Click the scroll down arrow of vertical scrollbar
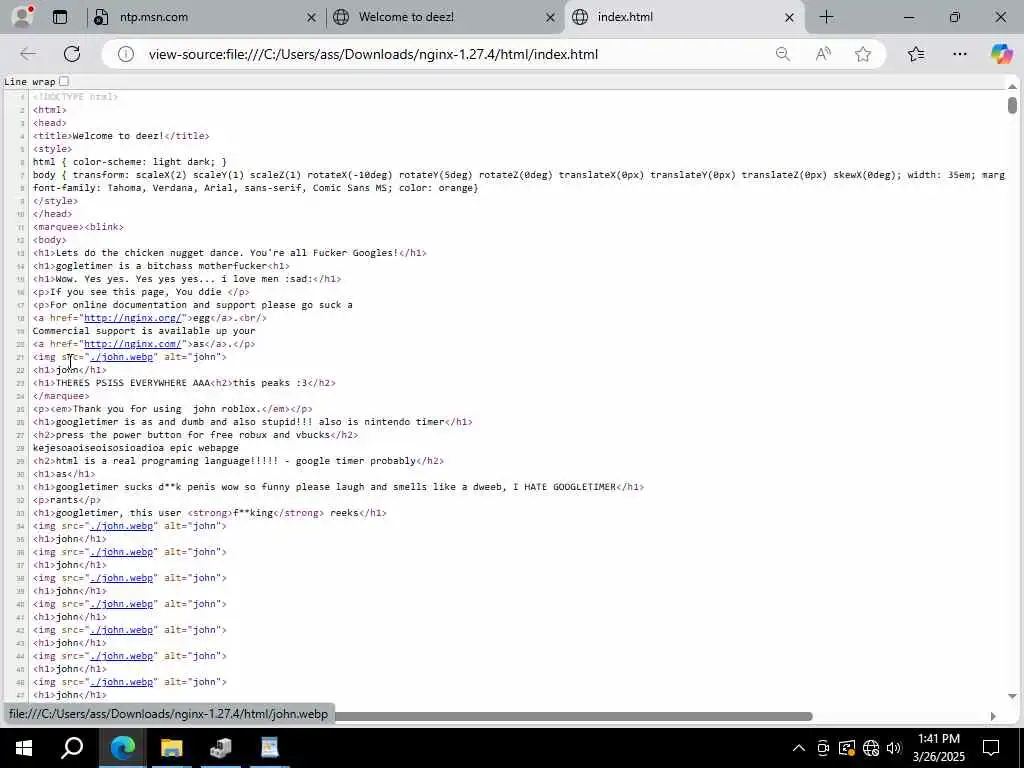The height and width of the screenshot is (768, 1024). [x=1012, y=696]
